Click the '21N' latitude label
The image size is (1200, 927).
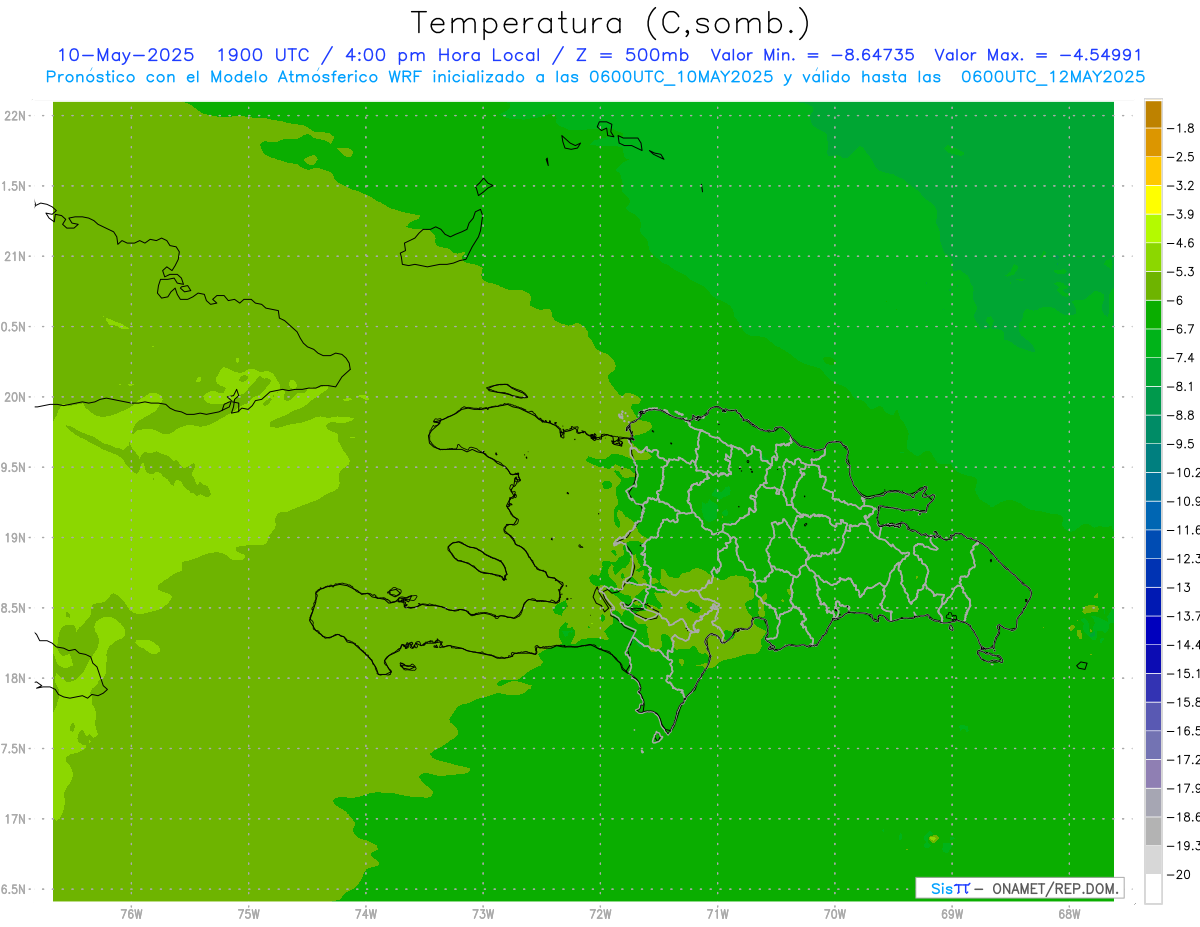[15, 256]
